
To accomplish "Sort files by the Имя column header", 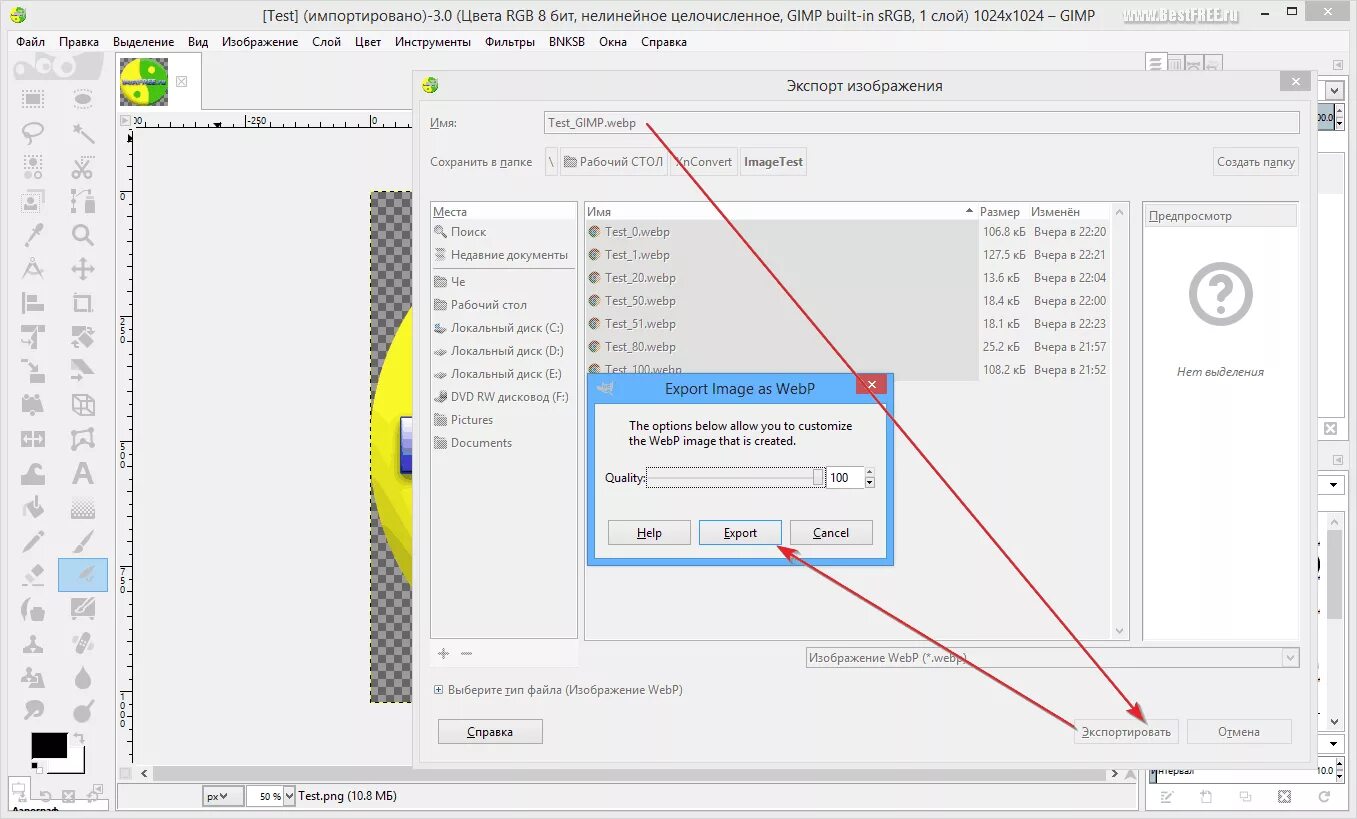I will 778,212.
